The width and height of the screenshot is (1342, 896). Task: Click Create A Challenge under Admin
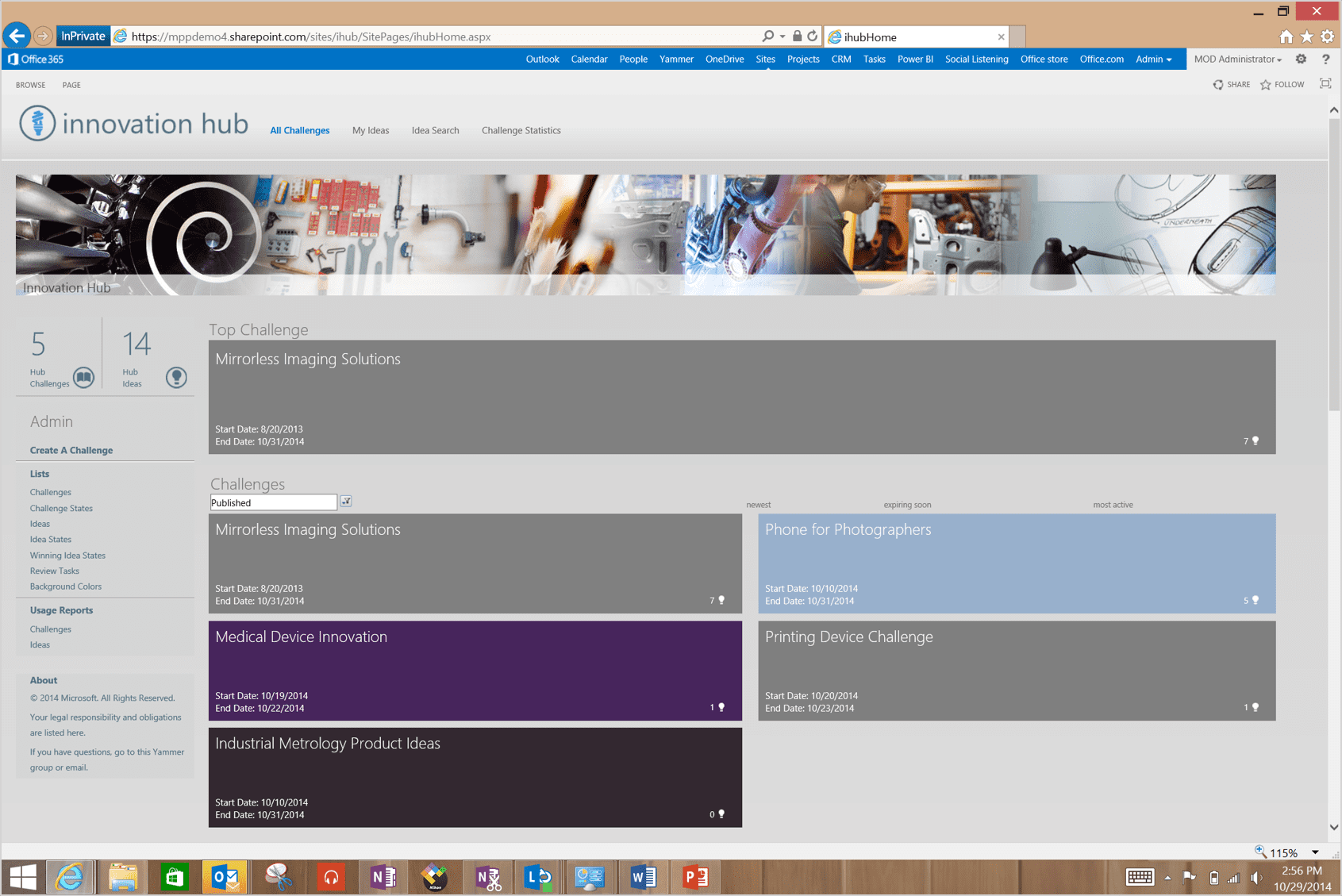(70, 450)
